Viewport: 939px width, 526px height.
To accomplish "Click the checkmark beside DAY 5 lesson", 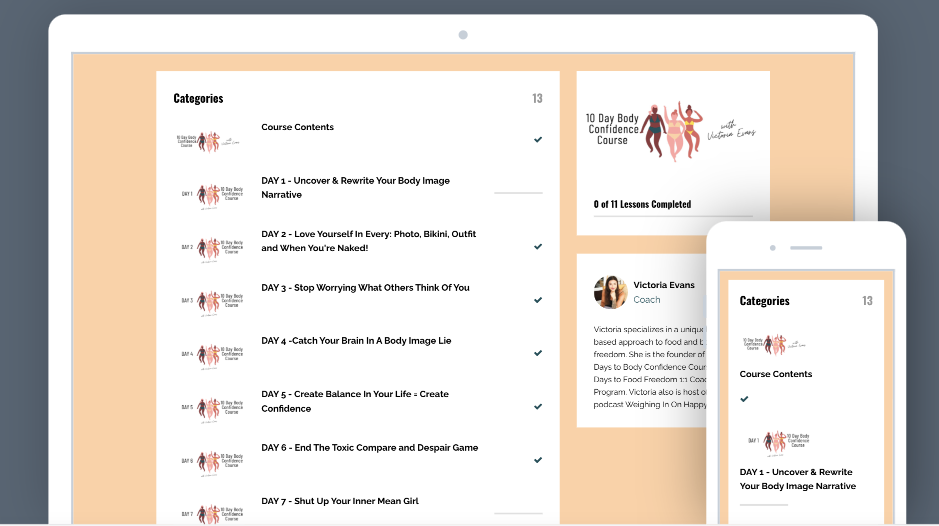I will click(x=538, y=406).
